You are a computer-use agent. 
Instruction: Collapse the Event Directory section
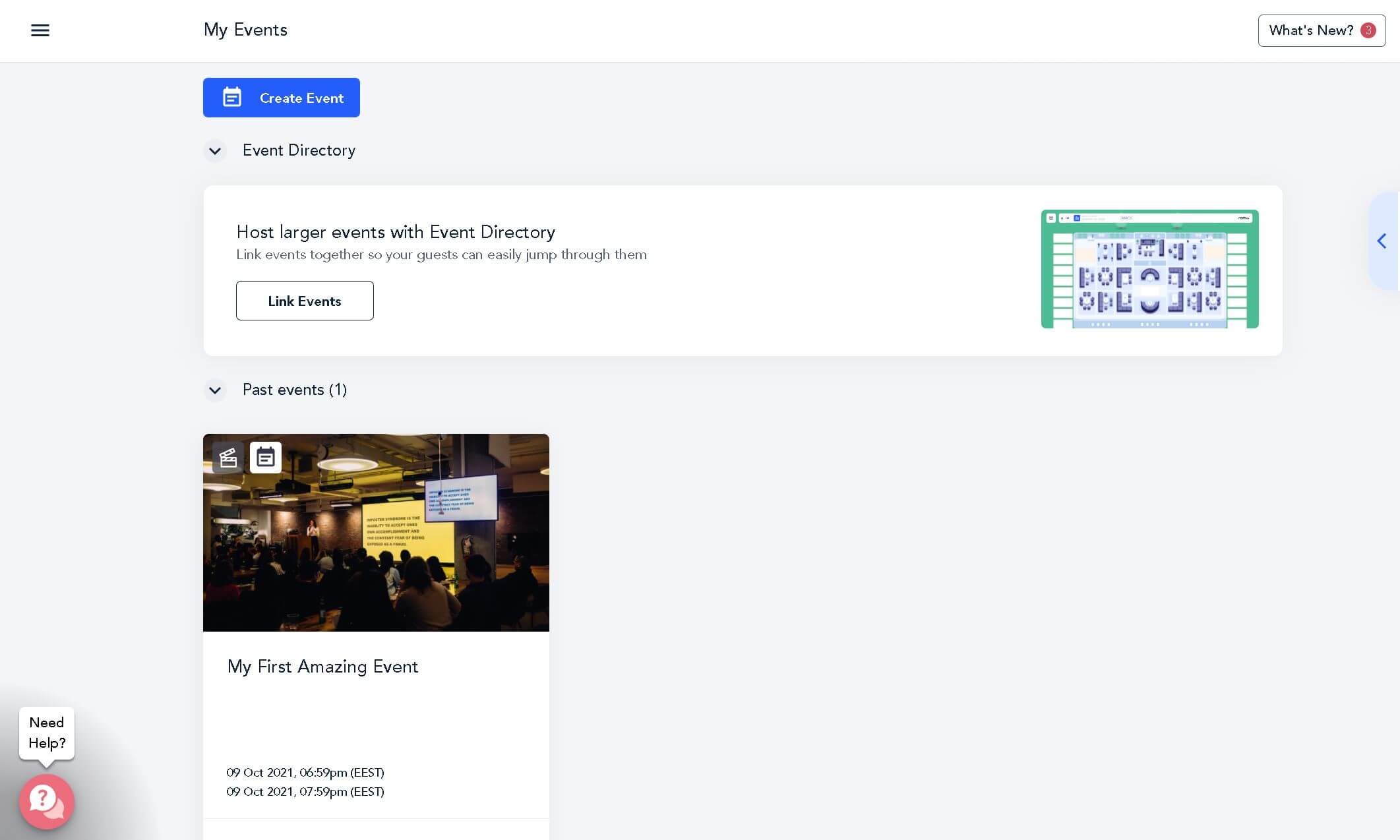click(x=215, y=151)
